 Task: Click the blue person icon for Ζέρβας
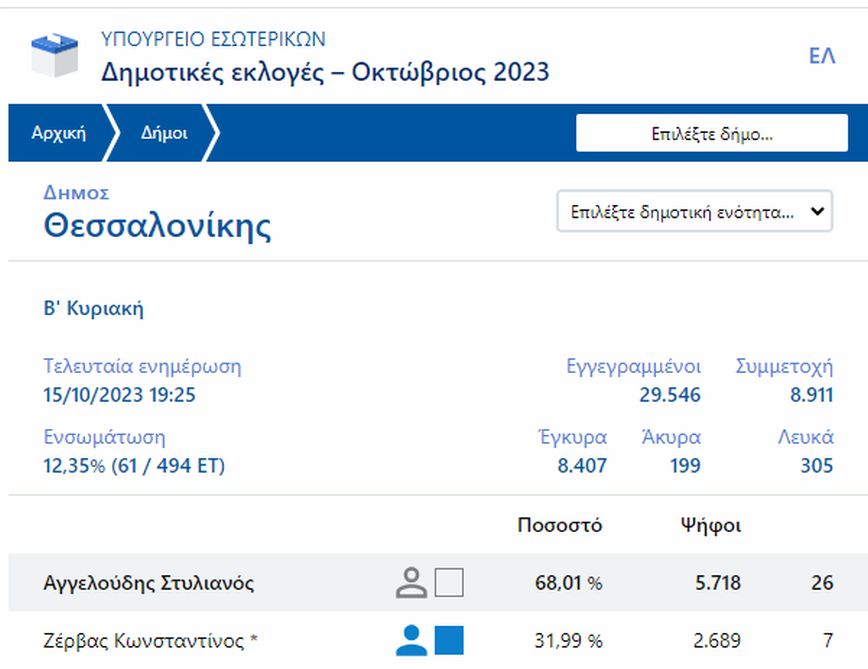pos(411,640)
